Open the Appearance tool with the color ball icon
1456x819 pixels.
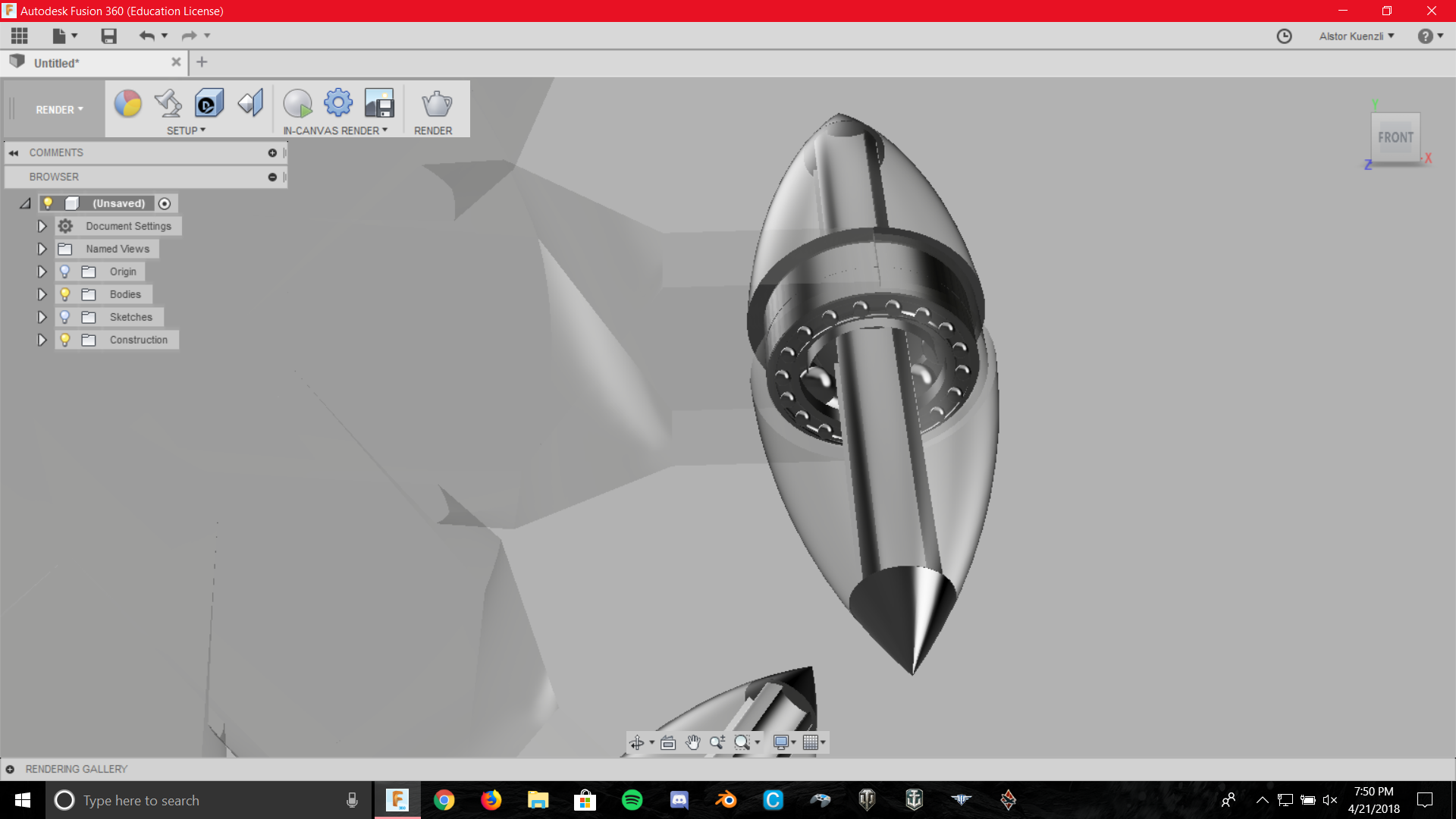coord(128,104)
